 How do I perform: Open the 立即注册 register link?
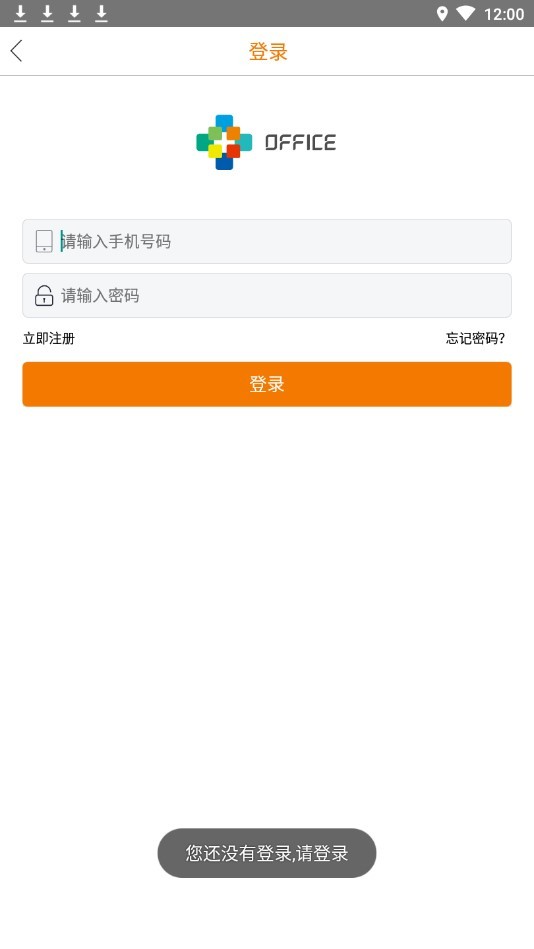point(49,338)
